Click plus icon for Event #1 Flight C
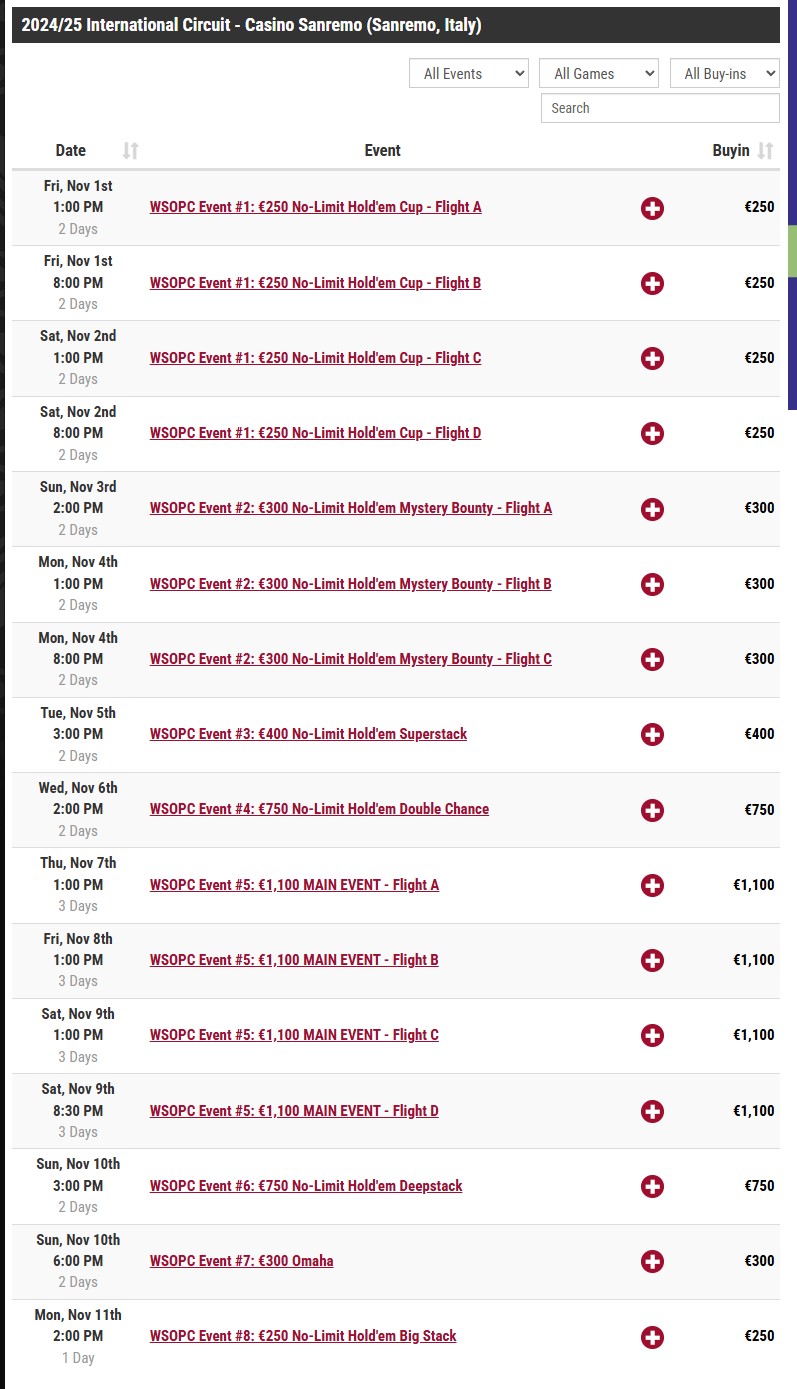The width and height of the screenshot is (797, 1389). [652, 358]
